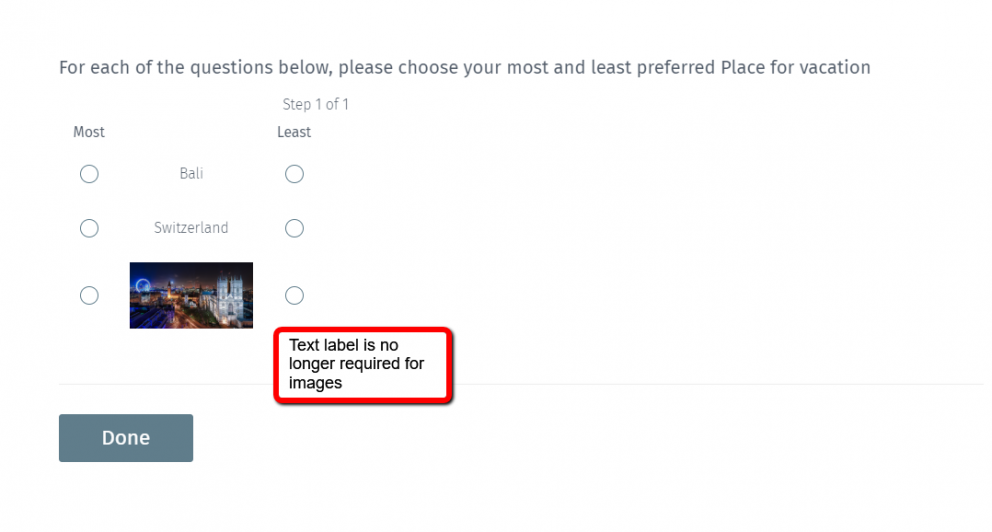The width and height of the screenshot is (992, 532).
Task: Select Most radio button for Bali
Action: (x=89, y=174)
